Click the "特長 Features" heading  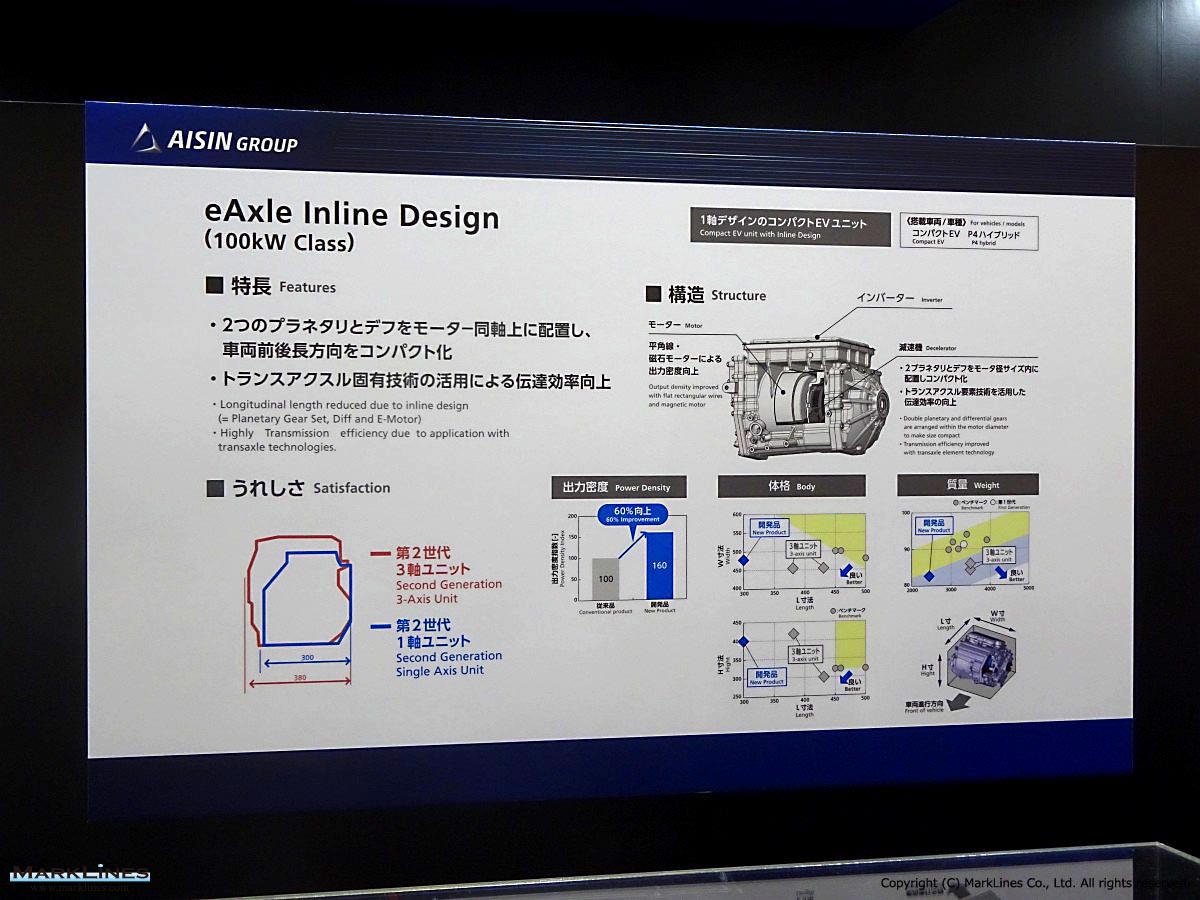pos(271,287)
